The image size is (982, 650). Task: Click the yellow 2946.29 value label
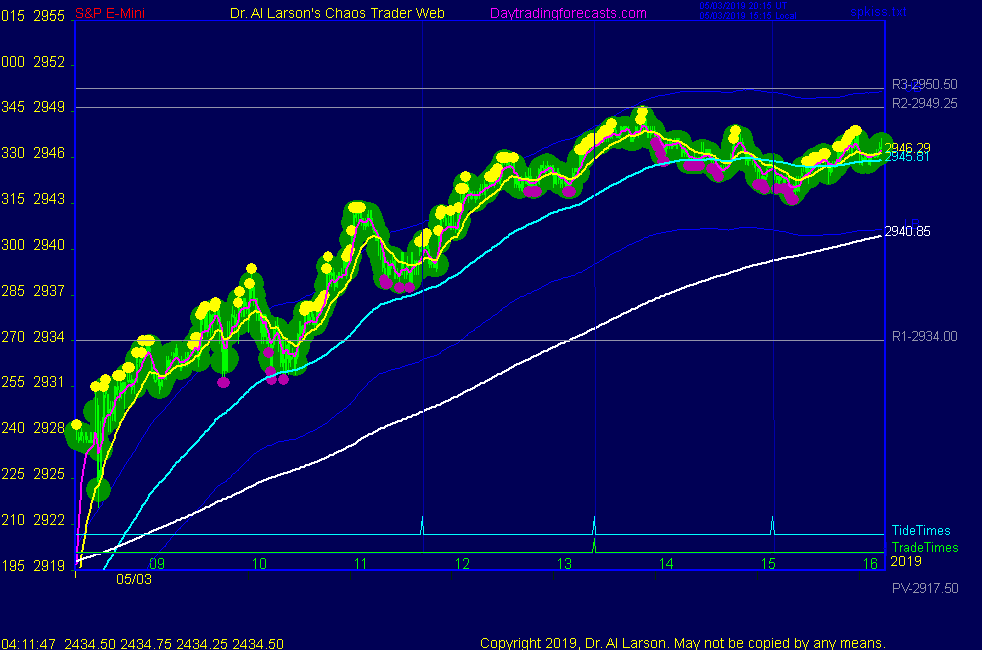tap(907, 148)
